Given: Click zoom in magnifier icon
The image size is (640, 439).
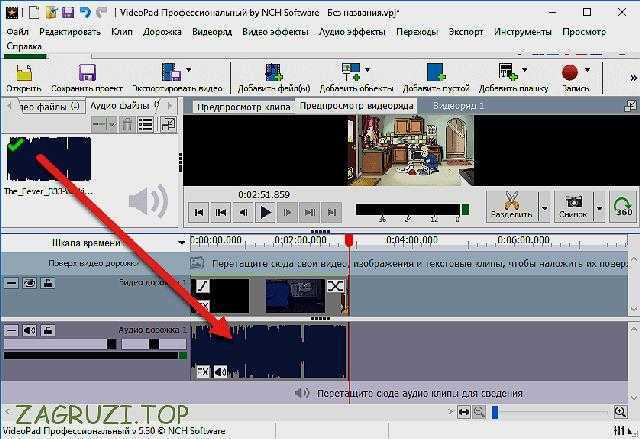Looking at the screenshot, I should [x=620, y=412].
